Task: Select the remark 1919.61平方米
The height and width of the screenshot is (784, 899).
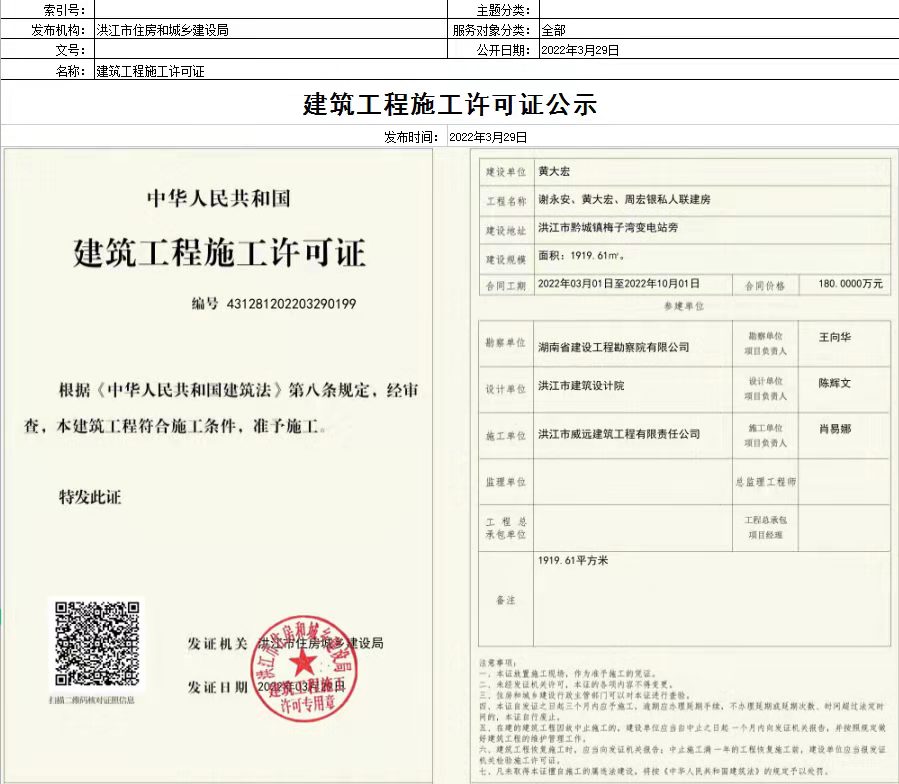Action: coord(573,560)
